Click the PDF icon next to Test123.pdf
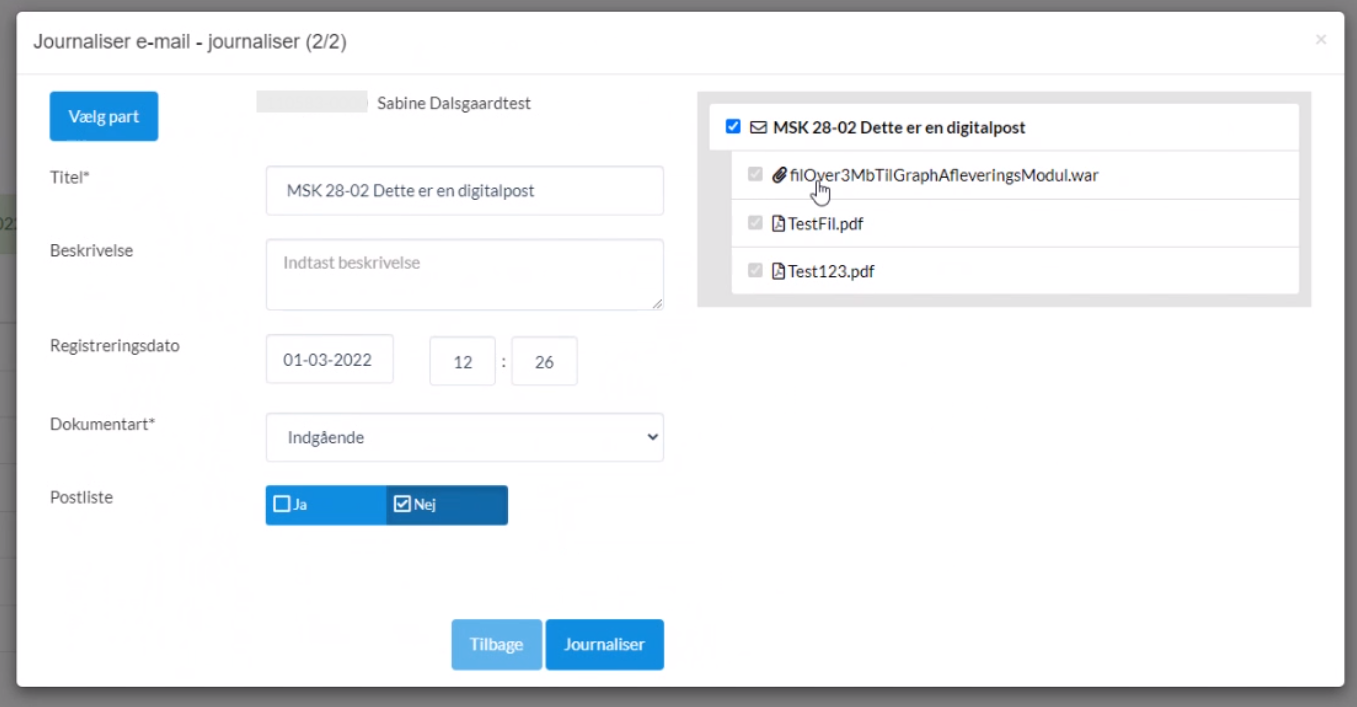This screenshot has height=707, width=1357. tap(779, 271)
